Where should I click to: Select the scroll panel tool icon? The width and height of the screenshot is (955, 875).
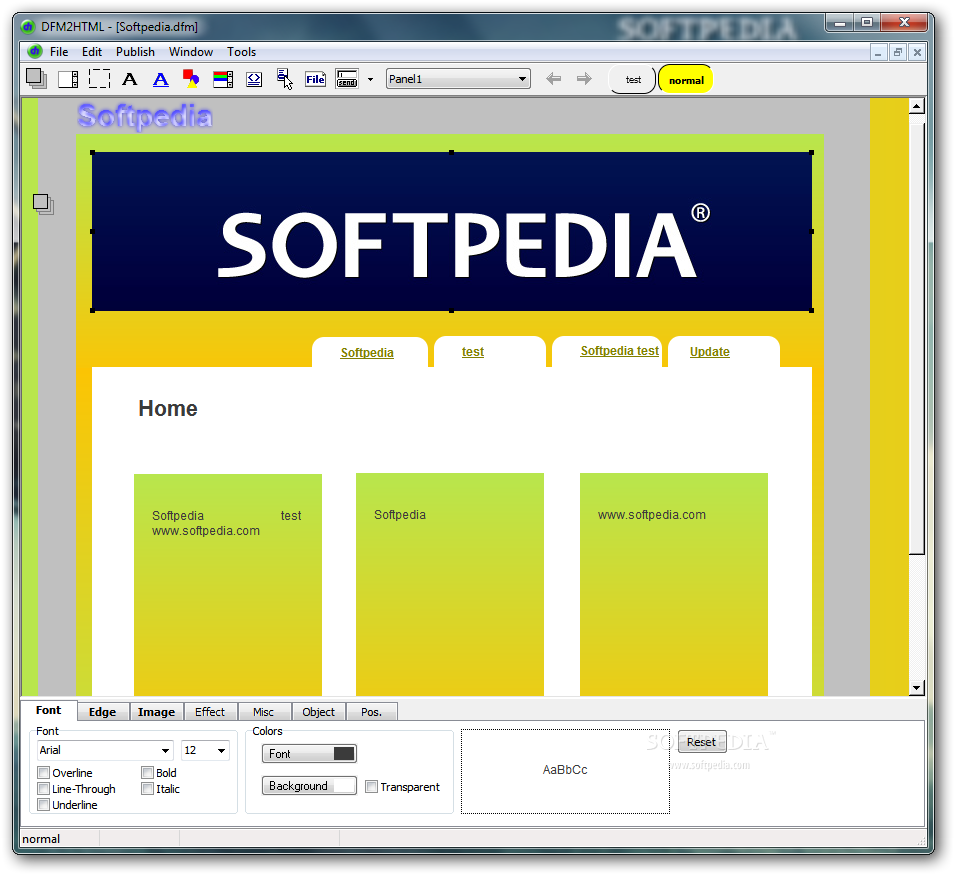point(68,79)
